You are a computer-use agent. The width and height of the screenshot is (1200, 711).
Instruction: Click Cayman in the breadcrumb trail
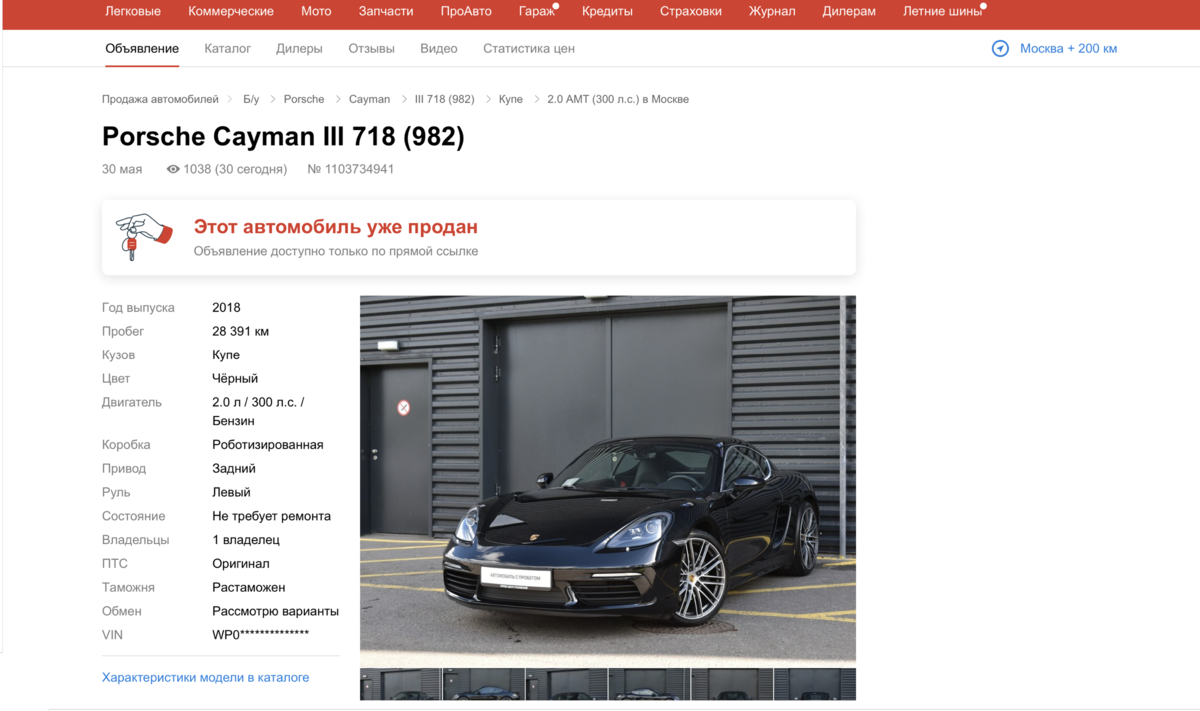click(368, 99)
